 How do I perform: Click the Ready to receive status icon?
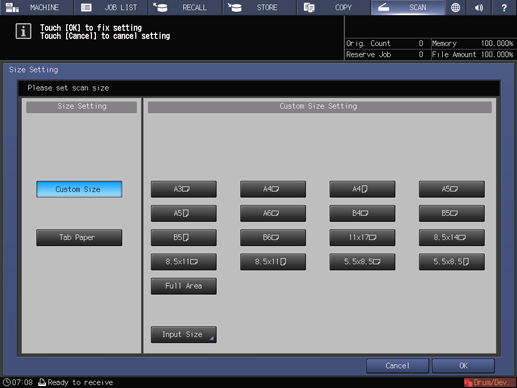(42, 382)
